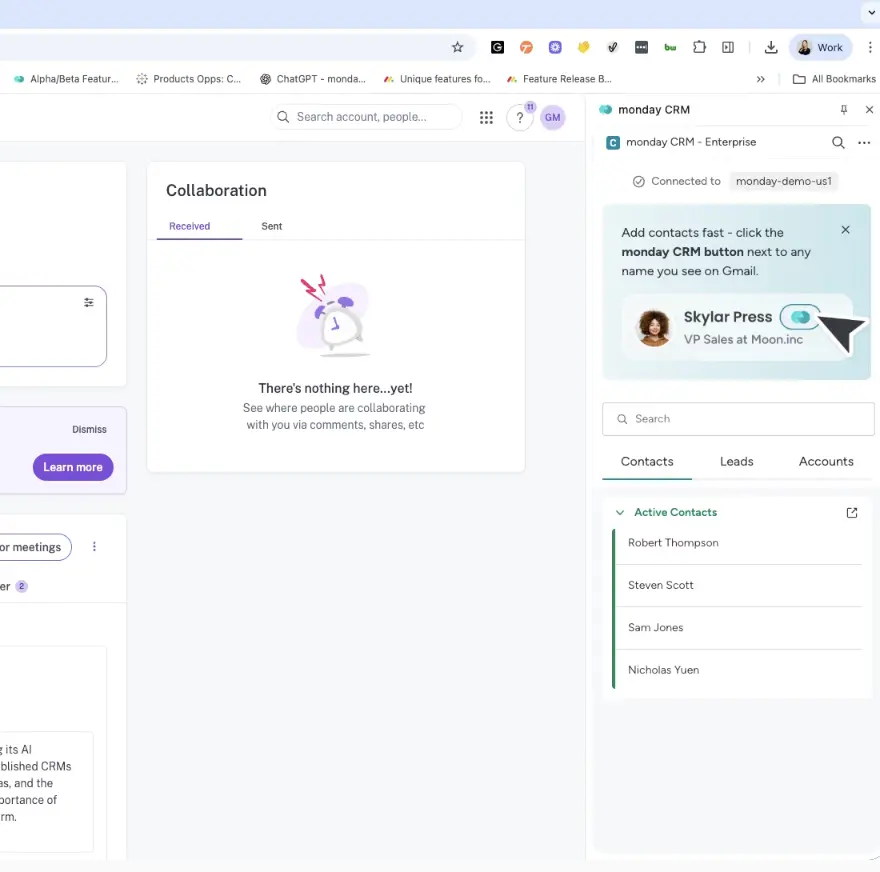Switch to the Accounts tab
Image resolution: width=880 pixels, height=872 pixels.
pyautogui.click(x=826, y=461)
